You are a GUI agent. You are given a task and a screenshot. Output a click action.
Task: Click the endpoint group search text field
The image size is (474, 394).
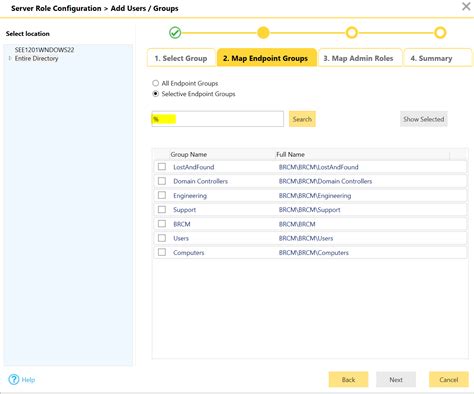click(x=218, y=119)
